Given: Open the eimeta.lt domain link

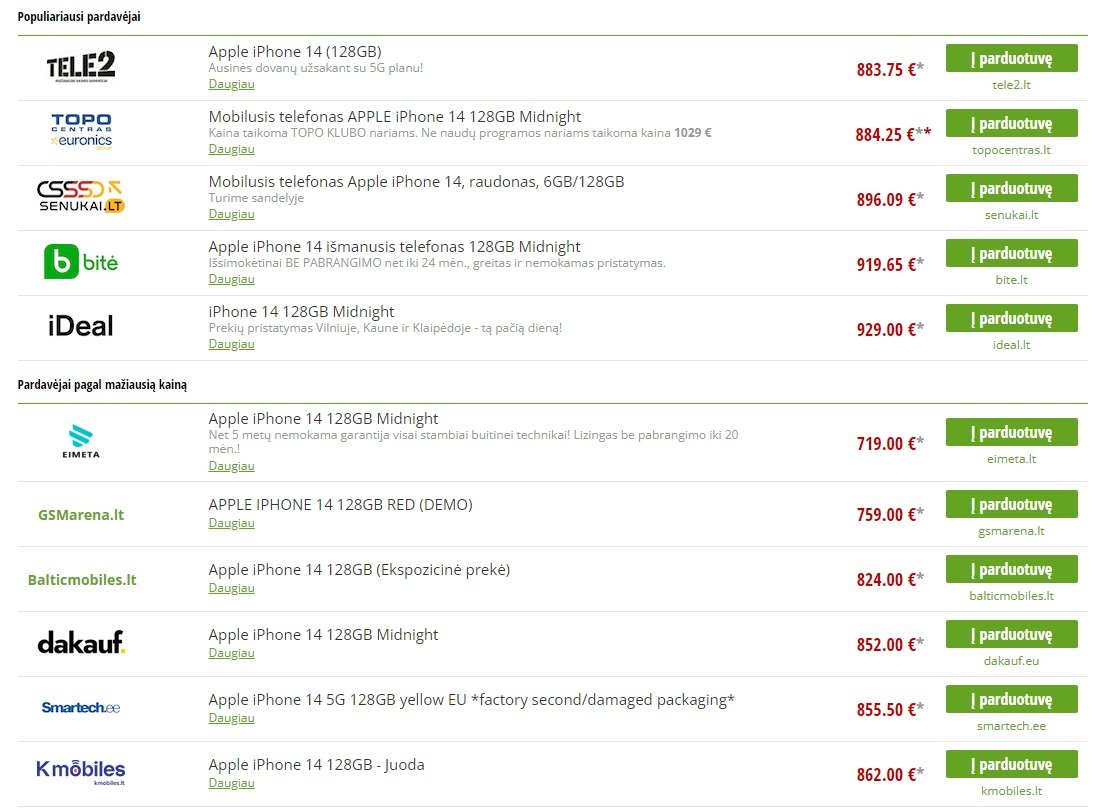Looking at the screenshot, I should pos(1011,459).
